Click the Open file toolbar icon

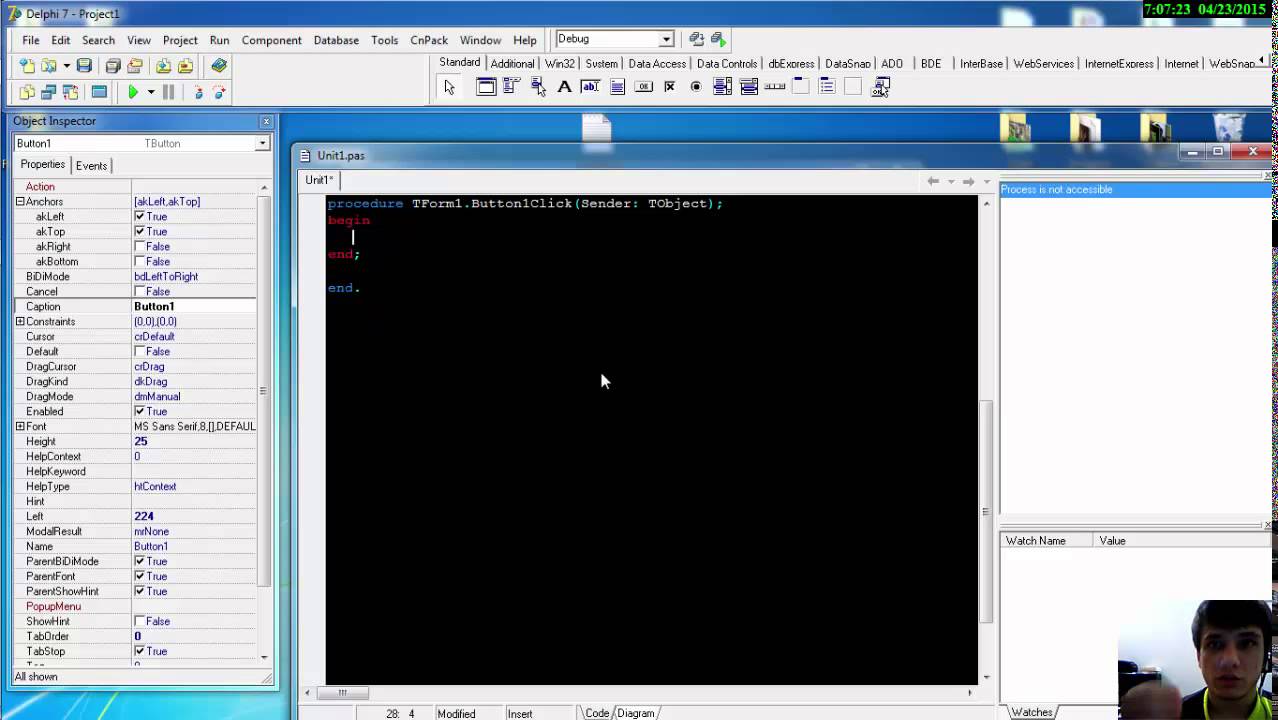(48, 66)
